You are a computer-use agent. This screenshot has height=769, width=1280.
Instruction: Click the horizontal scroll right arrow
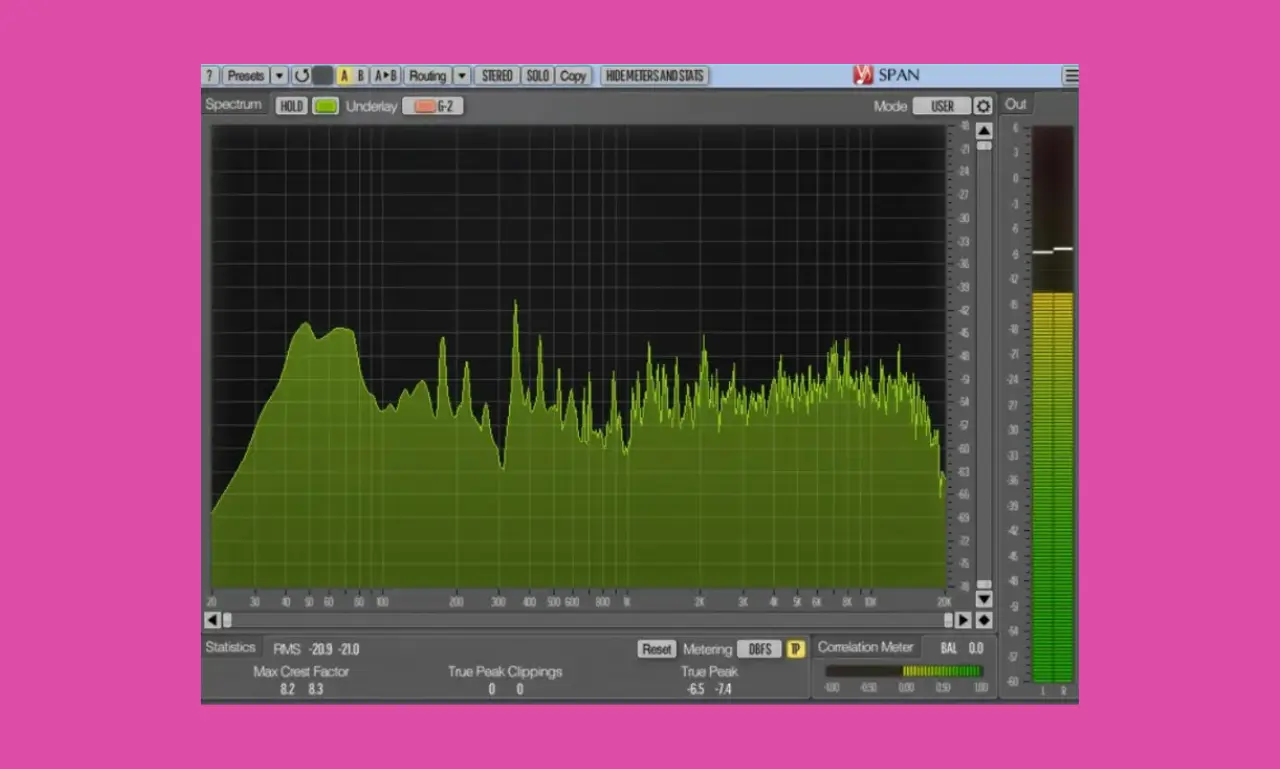[964, 620]
